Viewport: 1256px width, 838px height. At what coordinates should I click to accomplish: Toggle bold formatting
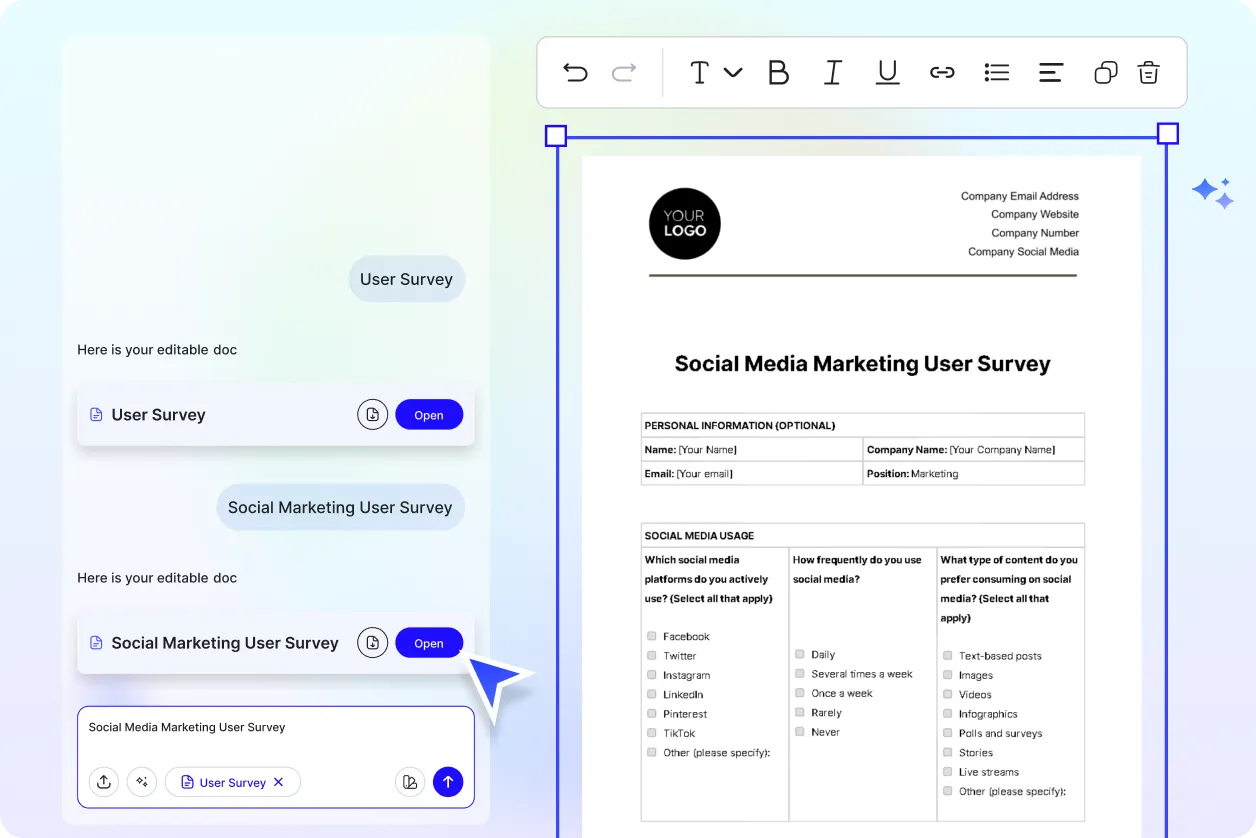(x=778, y=71)
